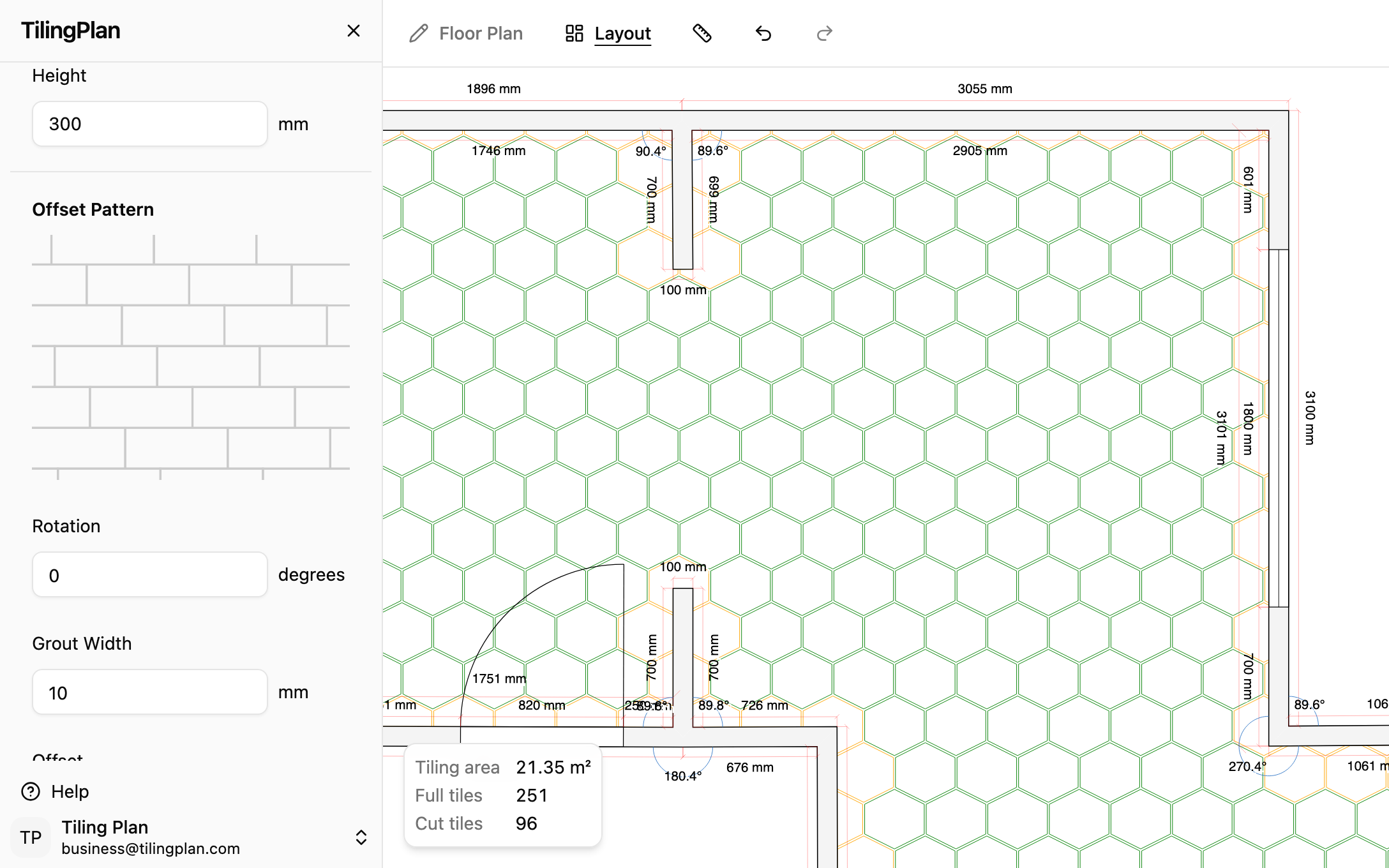This screenshot has height=868, width=1389.
Task: Click the 180.4° angle label
Action: click(682, 776)
